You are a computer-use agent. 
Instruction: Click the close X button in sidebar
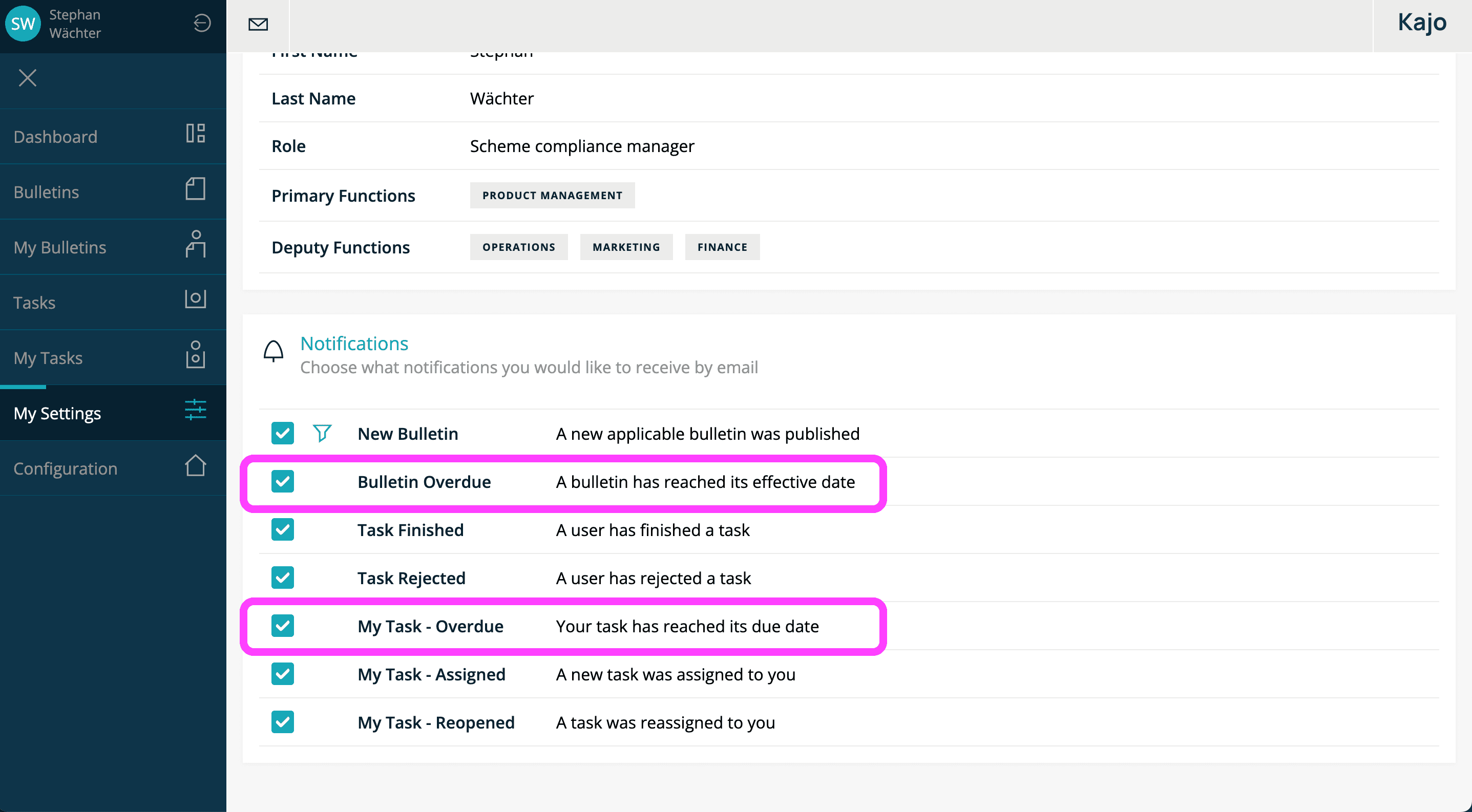[x=28, y=77]
